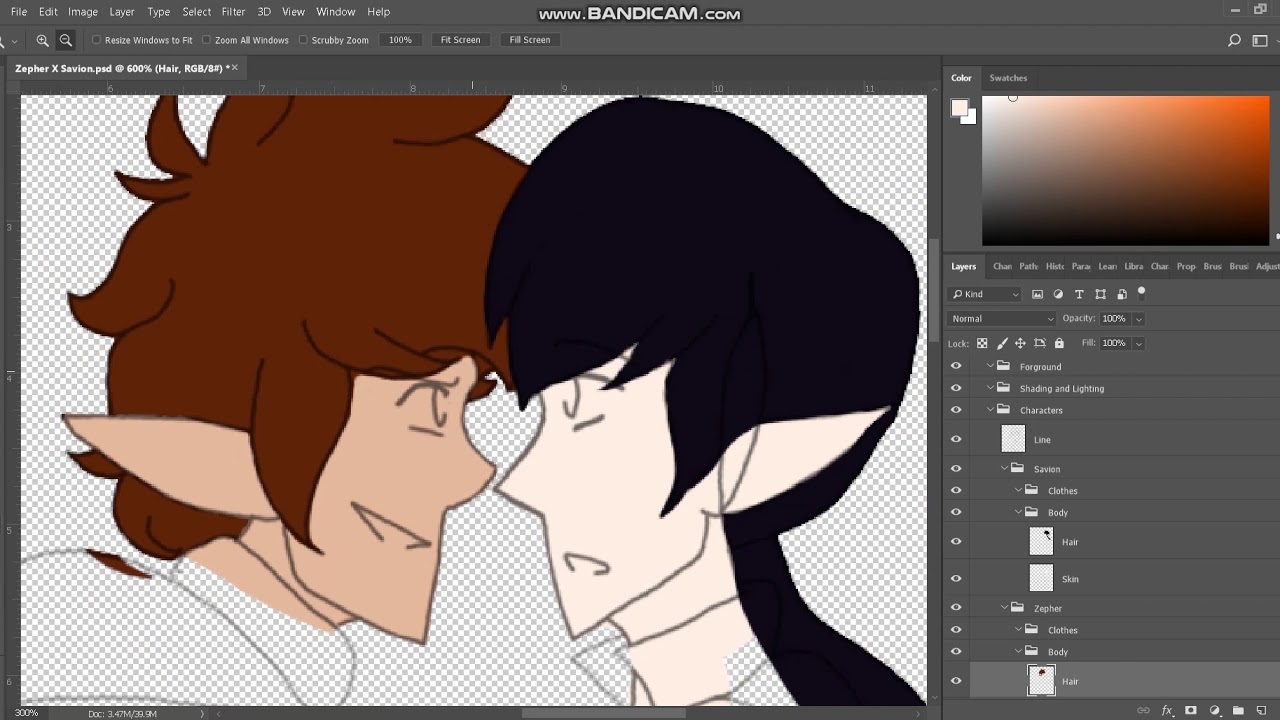
Task: Open the Image menu
Action: (x=83, y=12)
